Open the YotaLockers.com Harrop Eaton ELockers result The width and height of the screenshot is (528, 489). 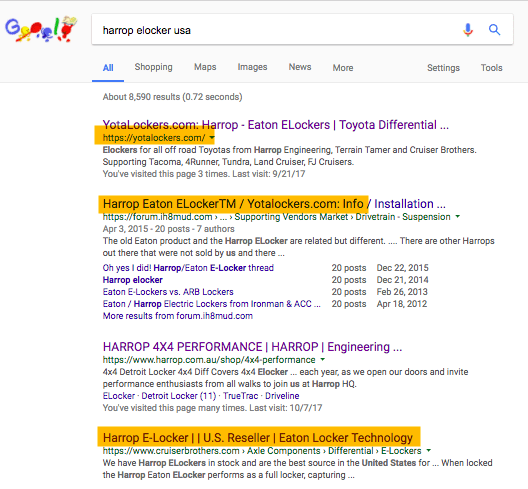275,125
